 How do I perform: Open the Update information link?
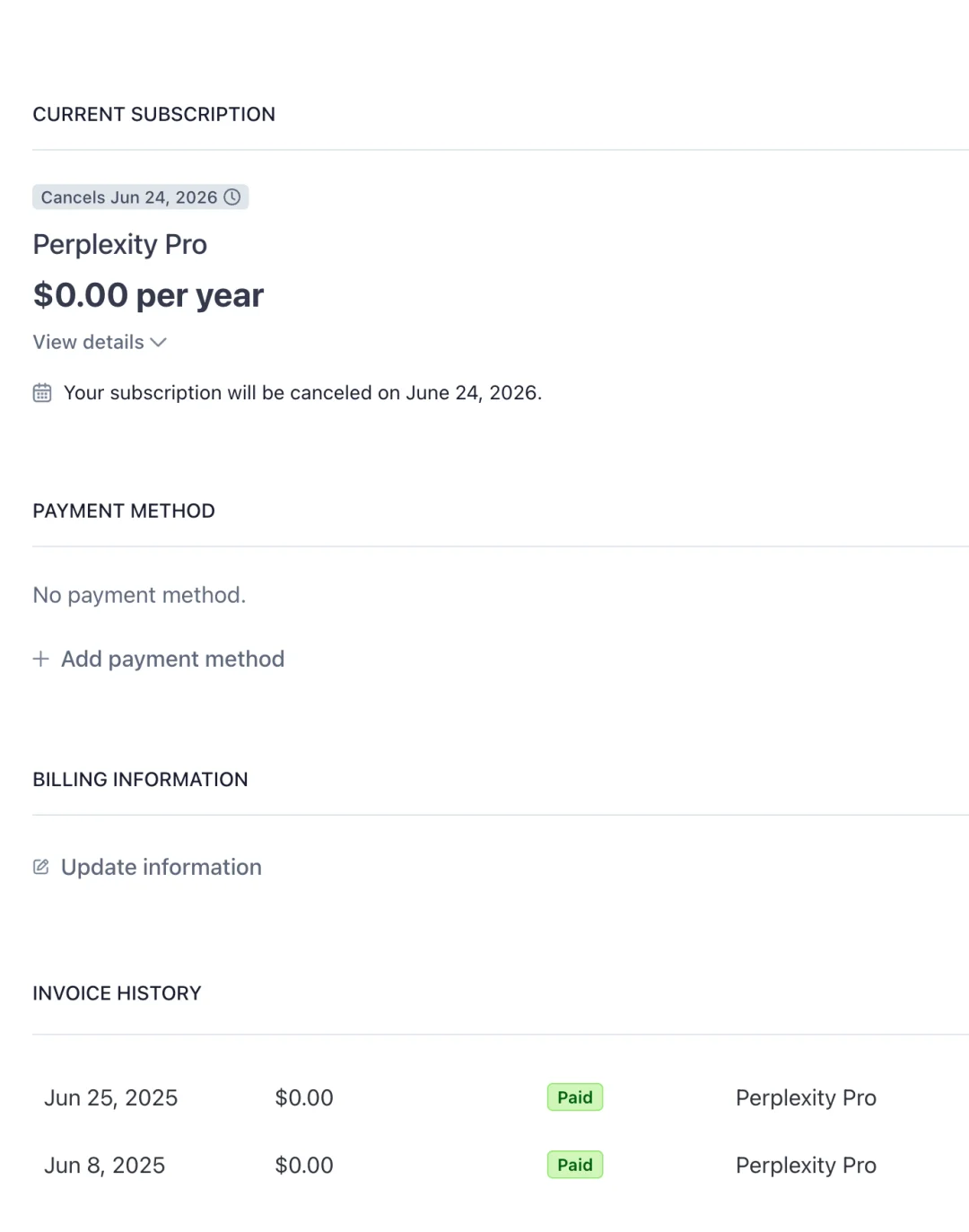tap(161, 867)
